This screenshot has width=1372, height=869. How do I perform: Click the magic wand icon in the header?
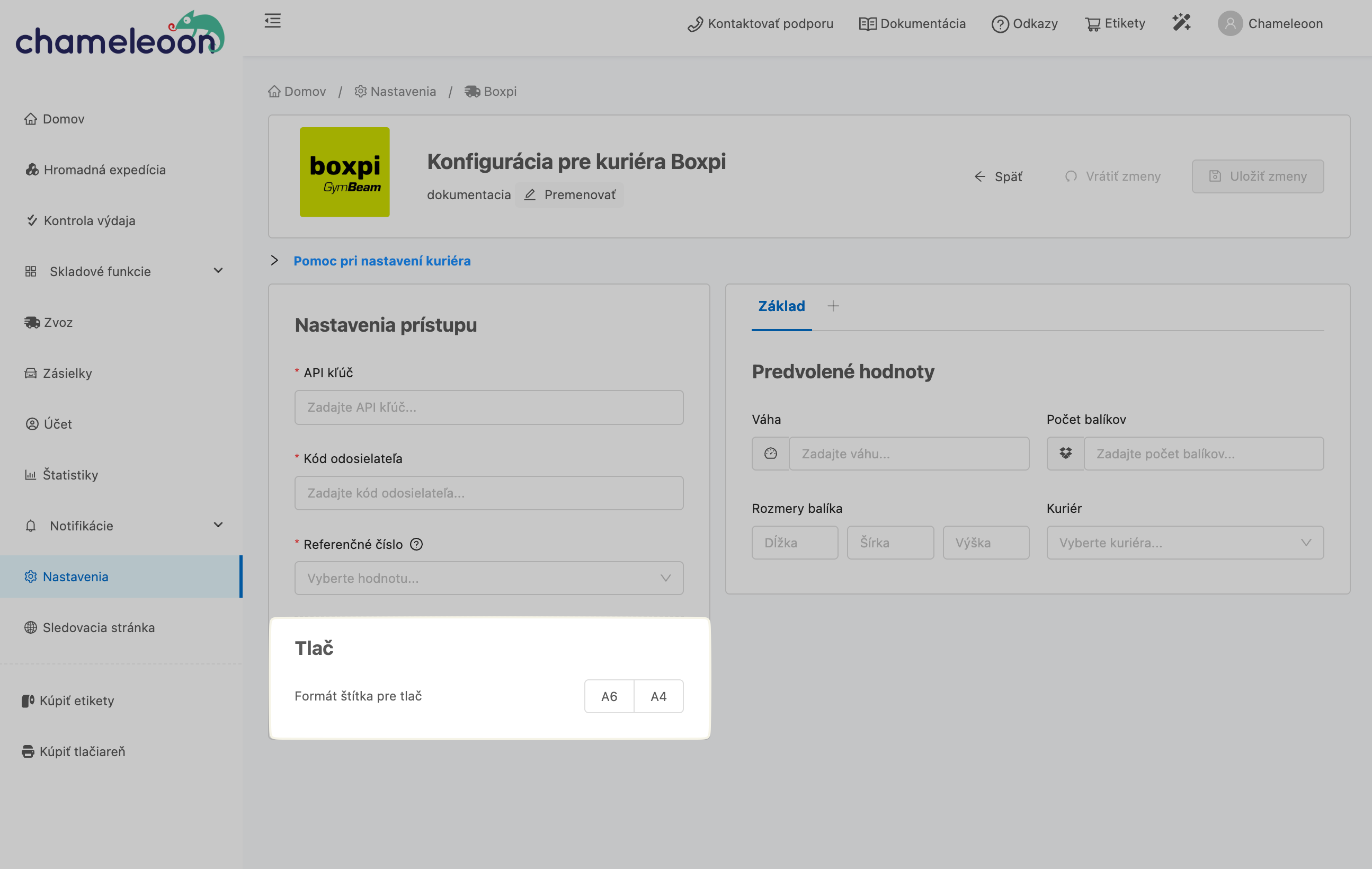pyautogui.click(x=1181, y=23)
